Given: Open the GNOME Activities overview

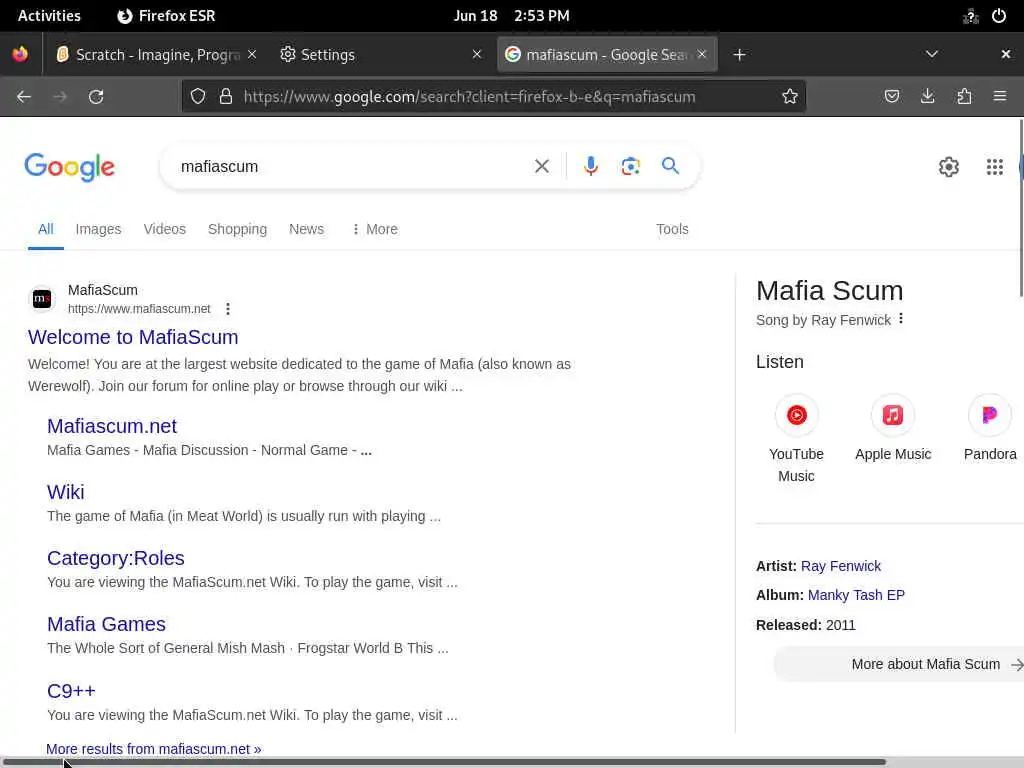Looking at the screenshot, I should (x=49, y=16).
